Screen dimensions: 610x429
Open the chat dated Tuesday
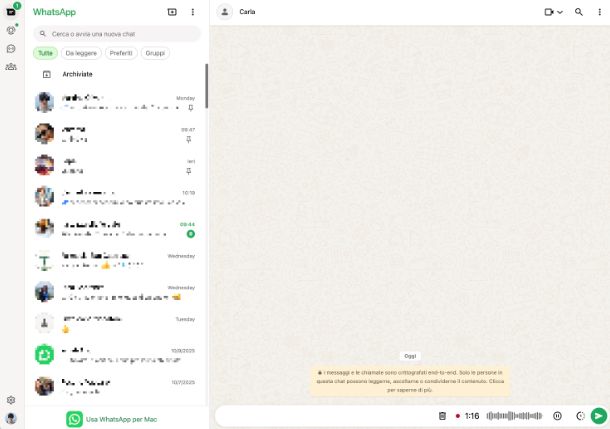coord(116,323)
